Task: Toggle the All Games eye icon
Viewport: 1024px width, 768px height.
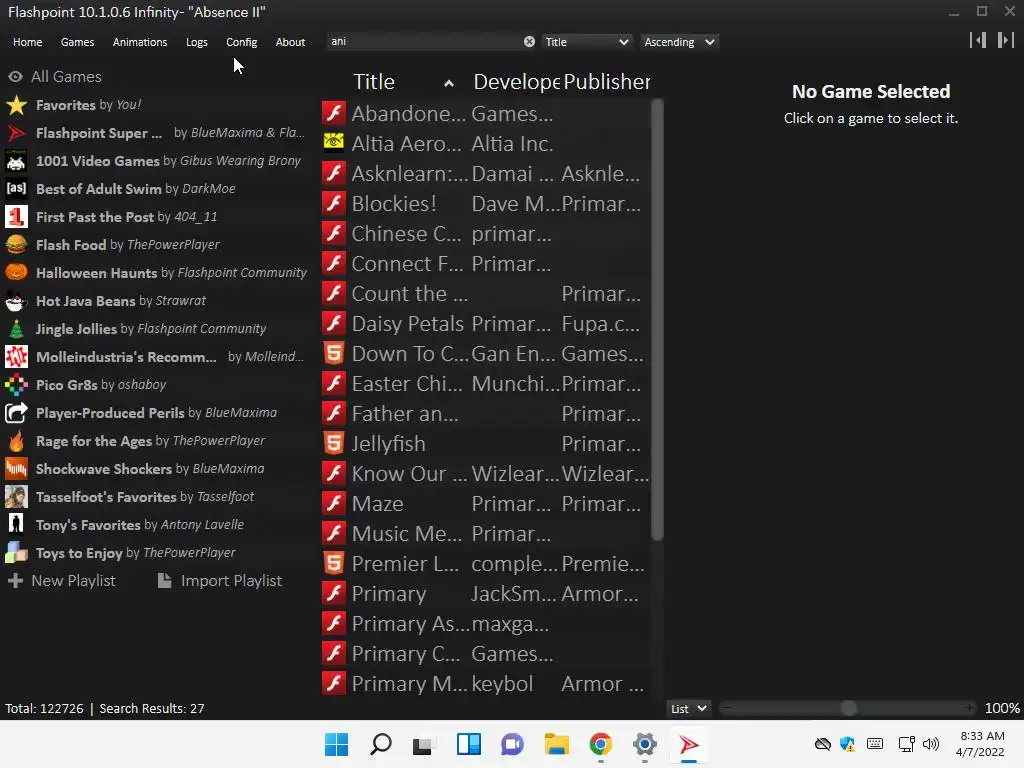Action: click(x=15, y=76)
